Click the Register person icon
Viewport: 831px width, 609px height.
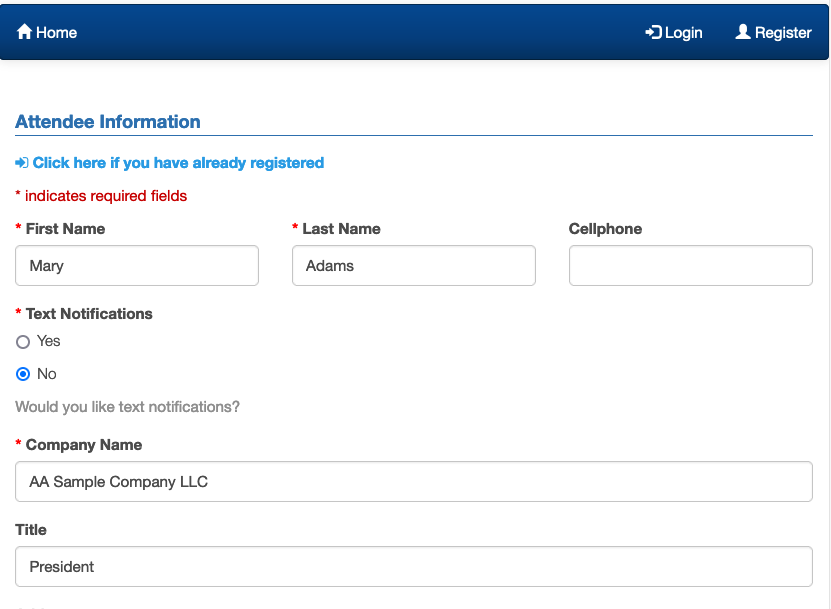[743, 32]
